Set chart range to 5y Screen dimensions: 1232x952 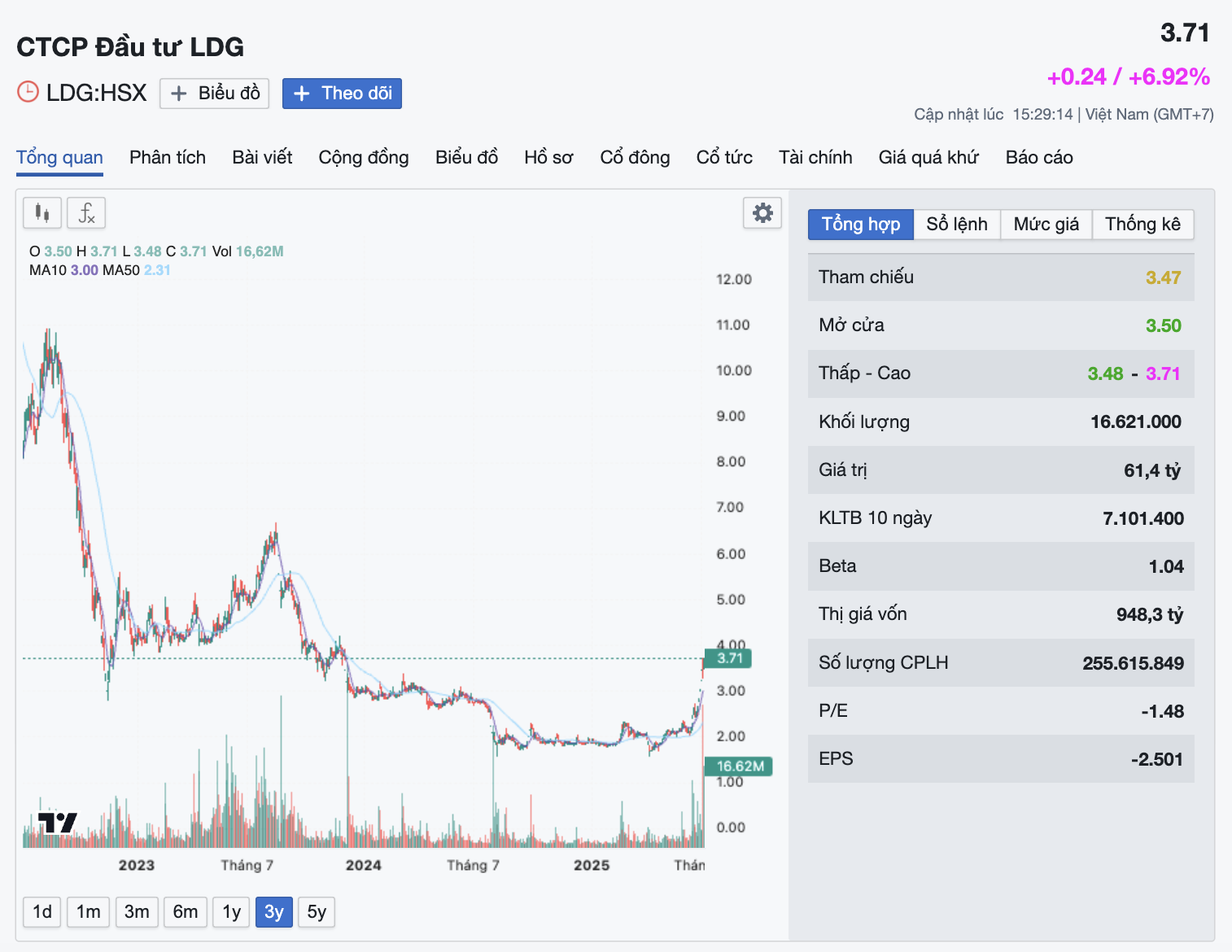click(x=317, y=912)
